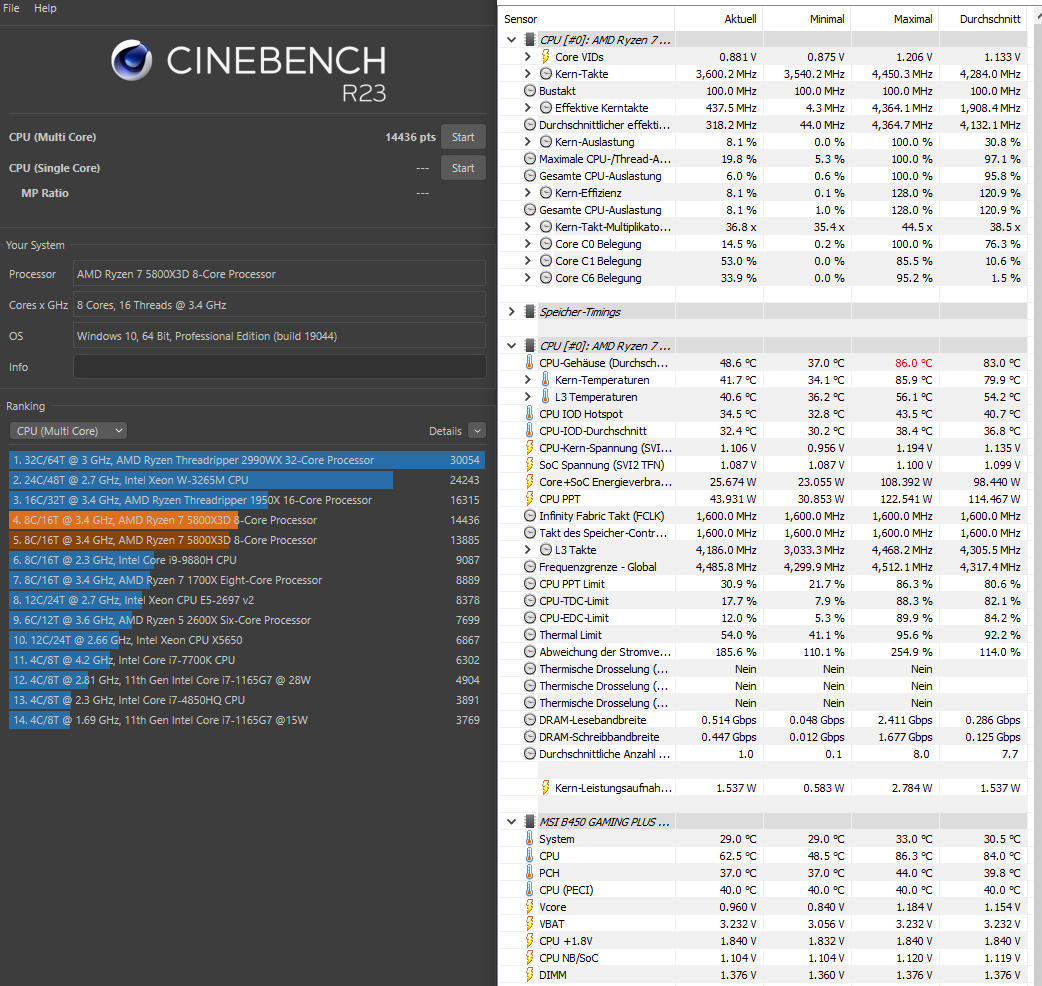Screen dimensions: 1042x986
Task: Click the Infinity Fabric Takt clock icon
Action: [x=530, y=516]
